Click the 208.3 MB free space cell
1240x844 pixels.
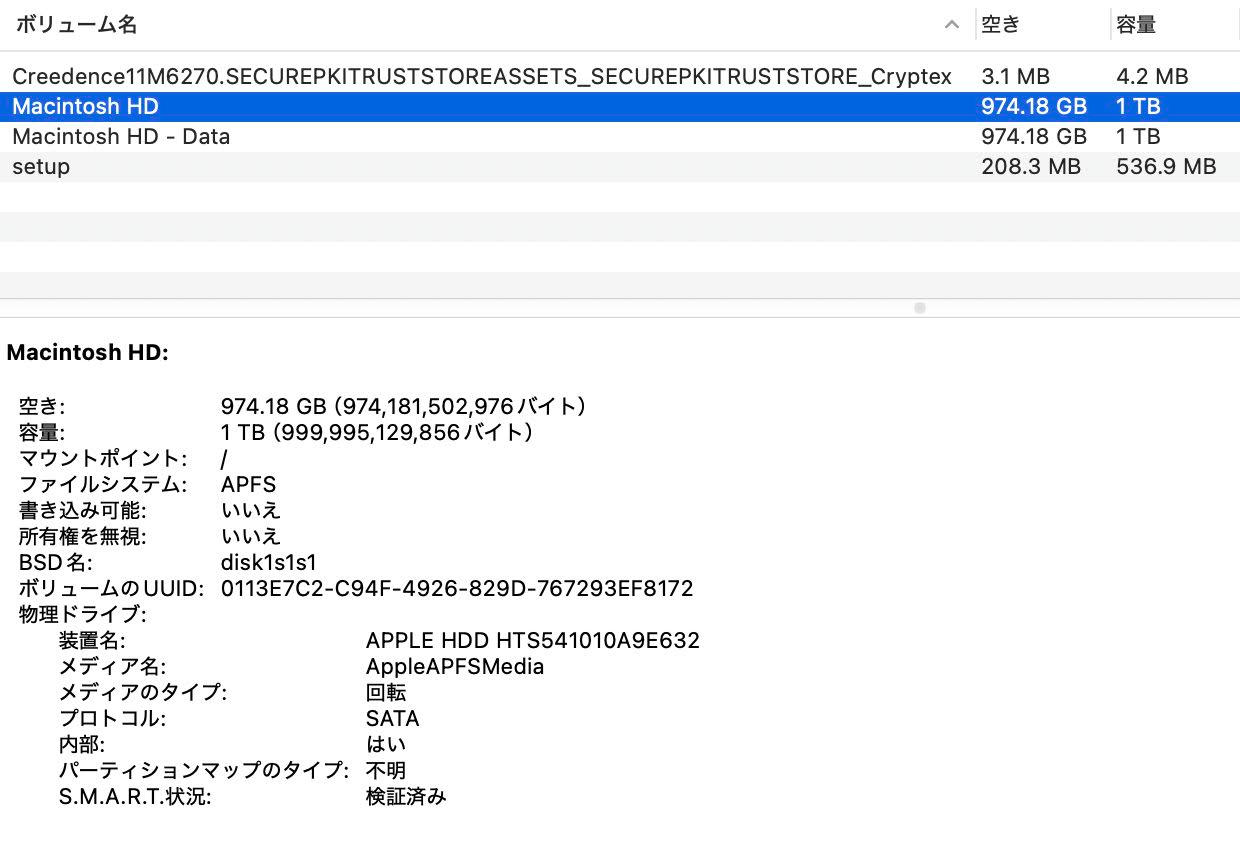[1031, 166]
